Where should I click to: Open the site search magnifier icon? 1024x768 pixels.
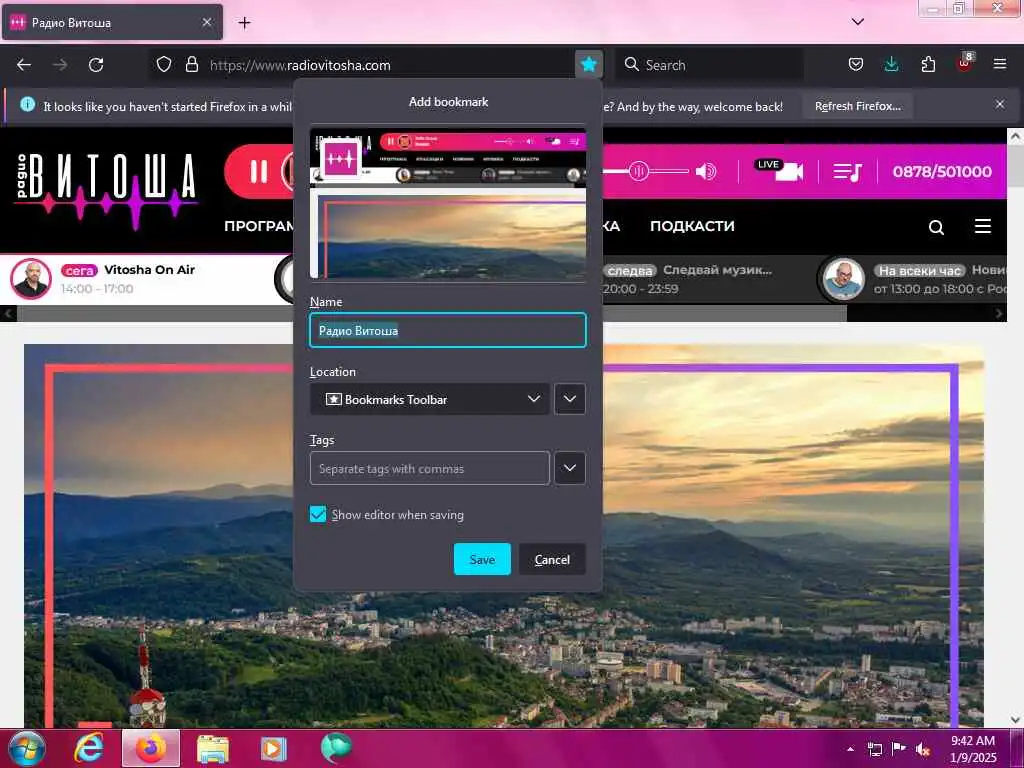936,227
